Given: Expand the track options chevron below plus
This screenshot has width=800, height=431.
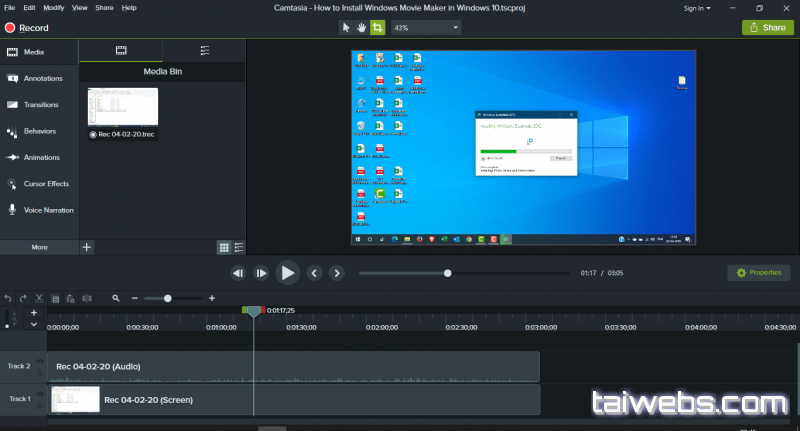Looking at the screenshot, I should tap(34, 324).
